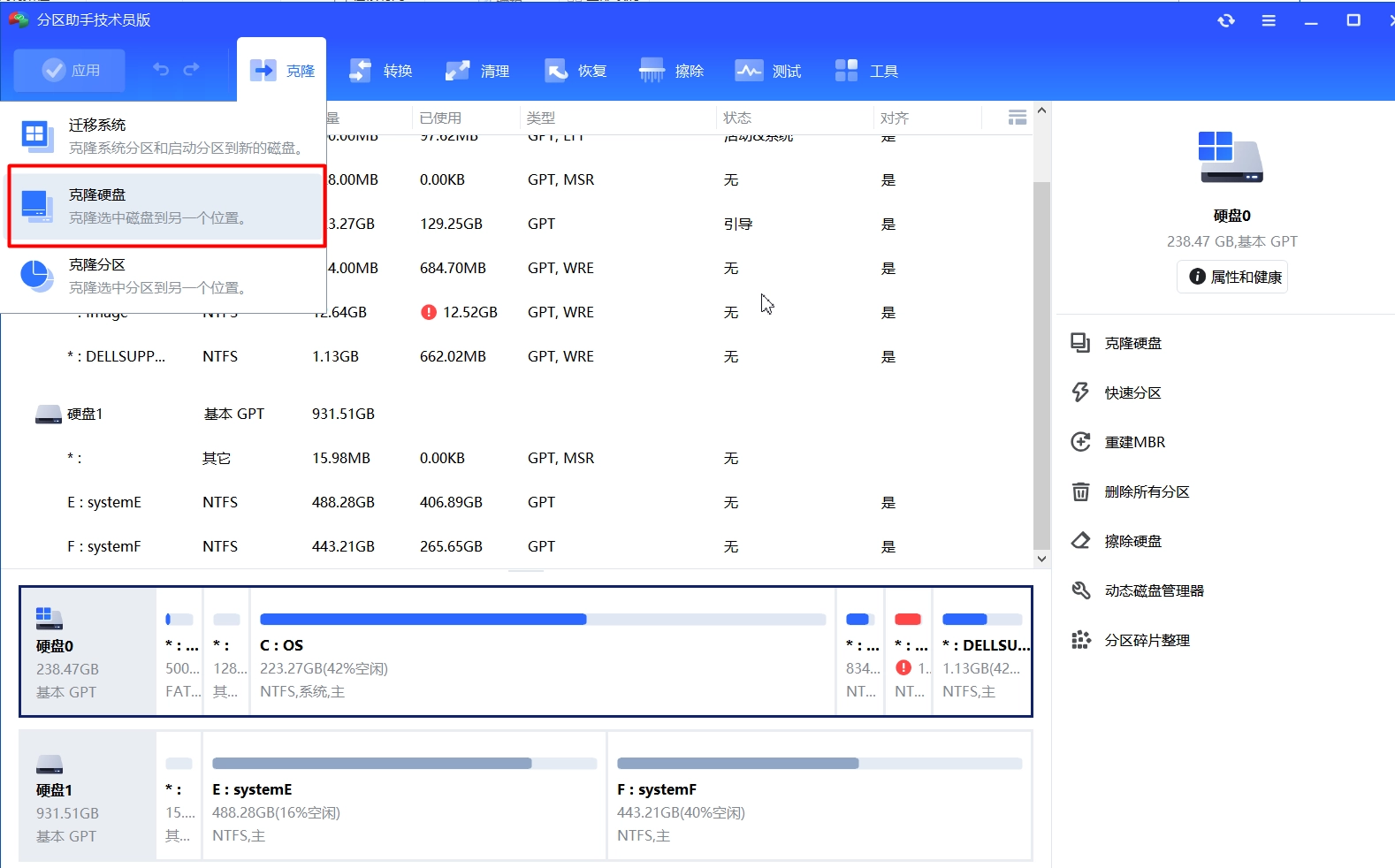Select C: OS partition block in disk map
This screenshot has width=1395, height=868.
tap(543, 651)
